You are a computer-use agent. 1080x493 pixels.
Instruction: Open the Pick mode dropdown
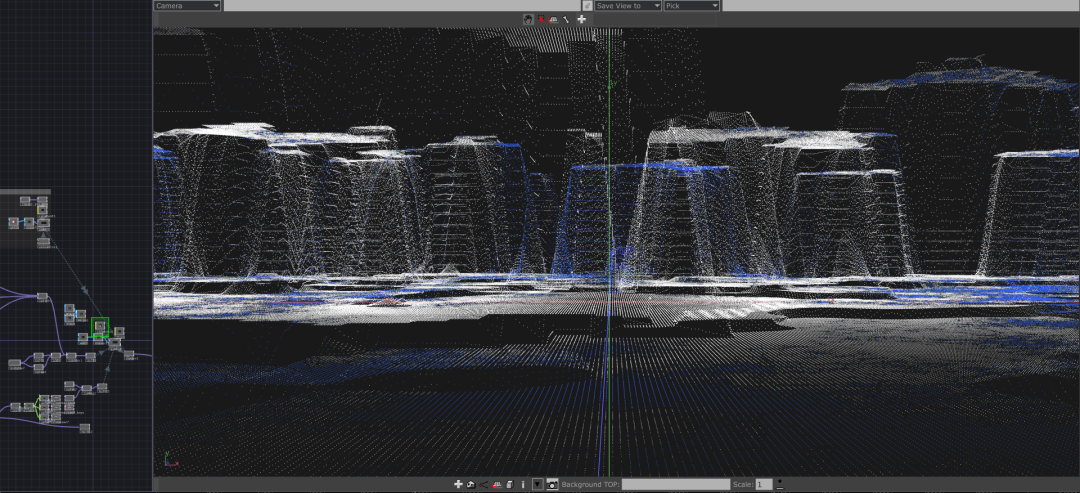point(692,6)
